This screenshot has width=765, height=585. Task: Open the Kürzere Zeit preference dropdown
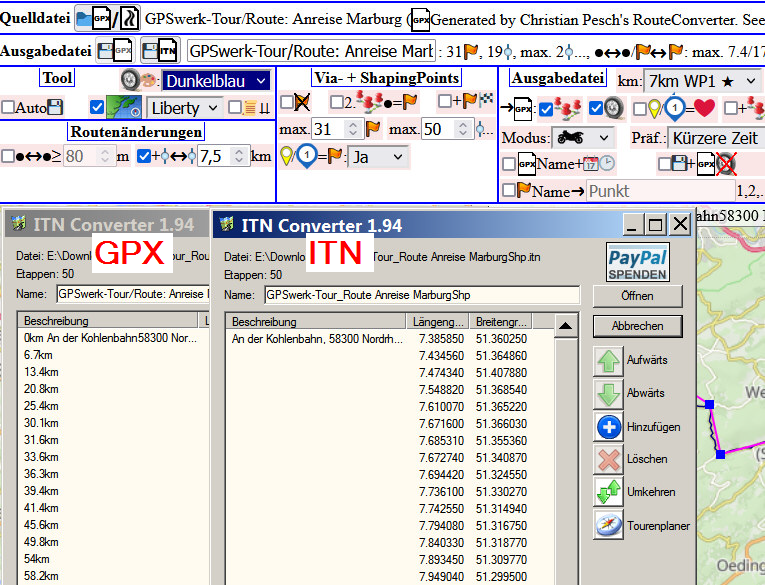click(716, 138)
